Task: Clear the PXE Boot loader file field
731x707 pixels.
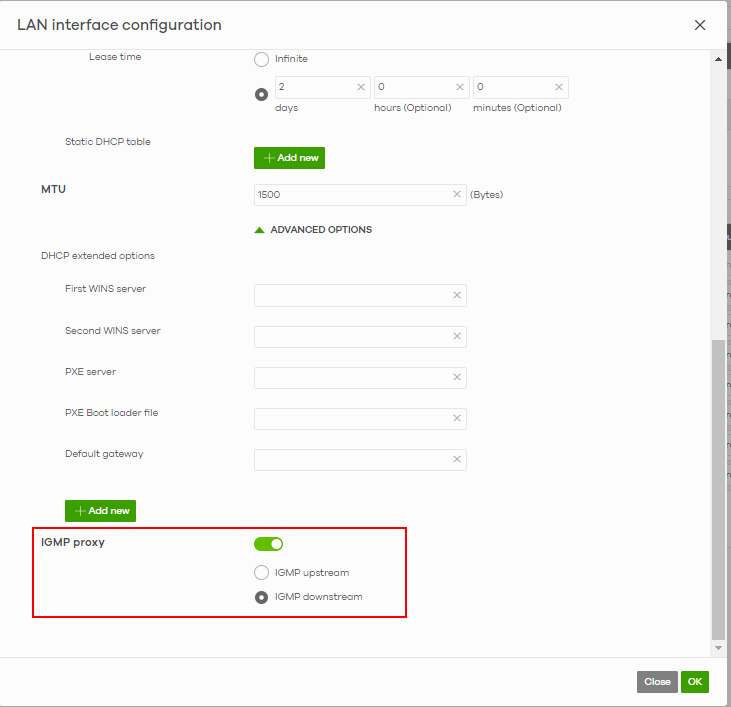Action: (x=457, y=419)
